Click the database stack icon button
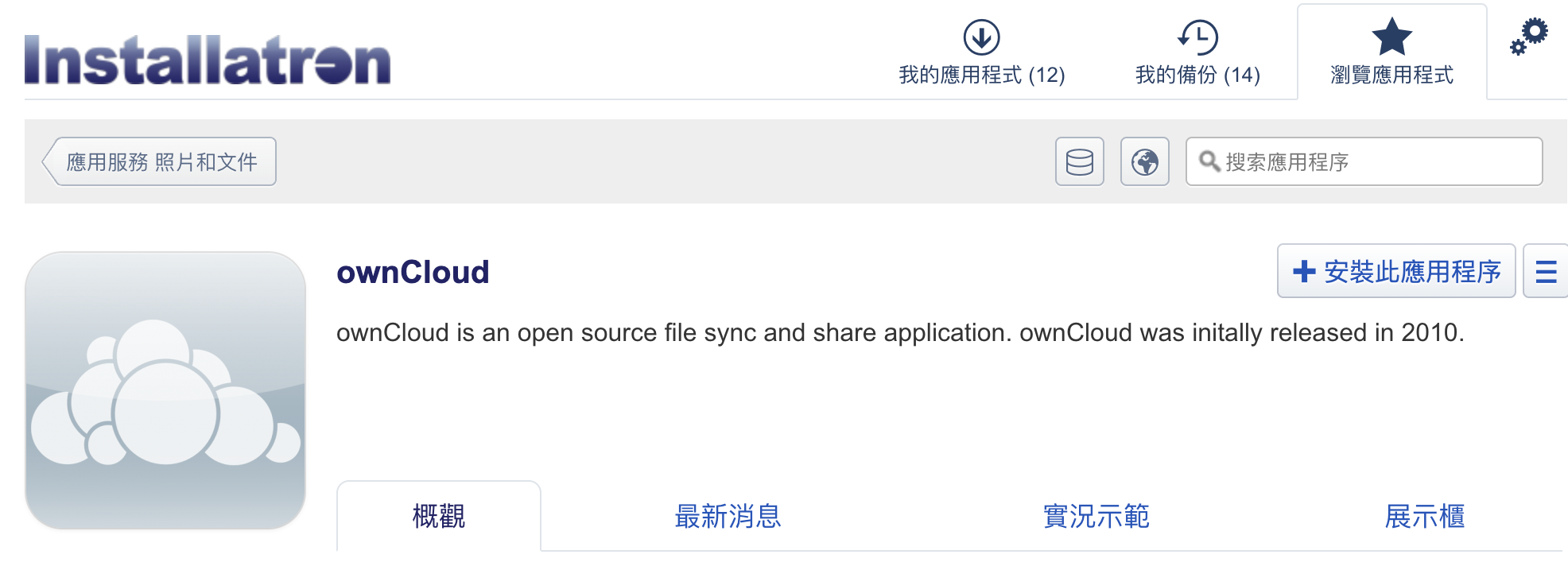1568x566 pixels. tap(1079, 161)
